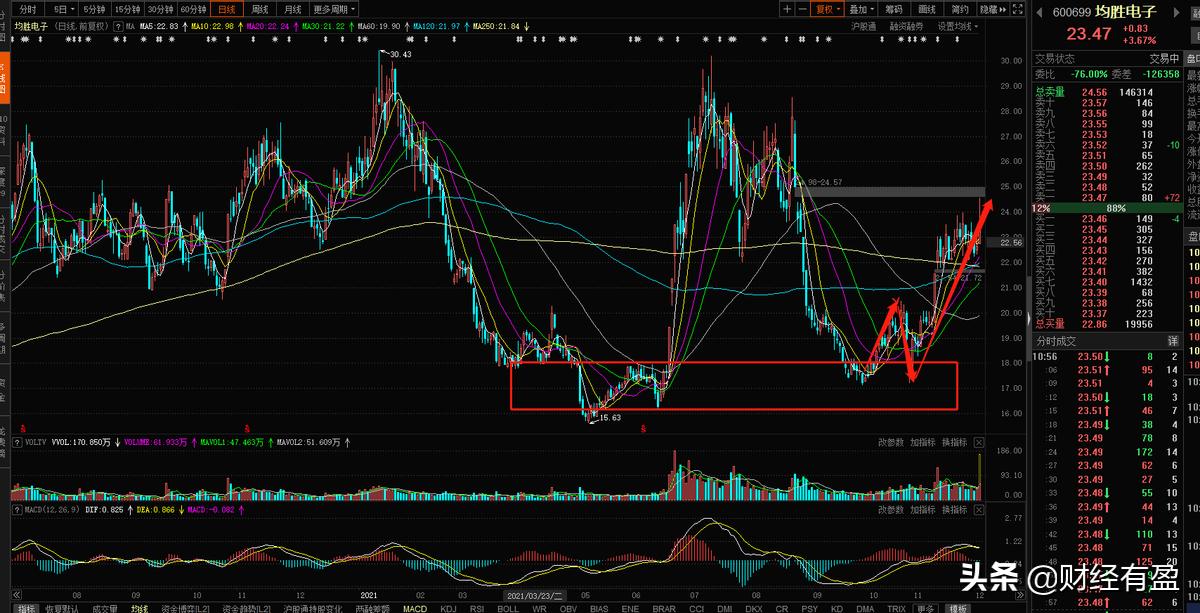This screenshot has width=1200, height=613.
Task: Go to previous stock with left arrow
Action: [1041, 12]
